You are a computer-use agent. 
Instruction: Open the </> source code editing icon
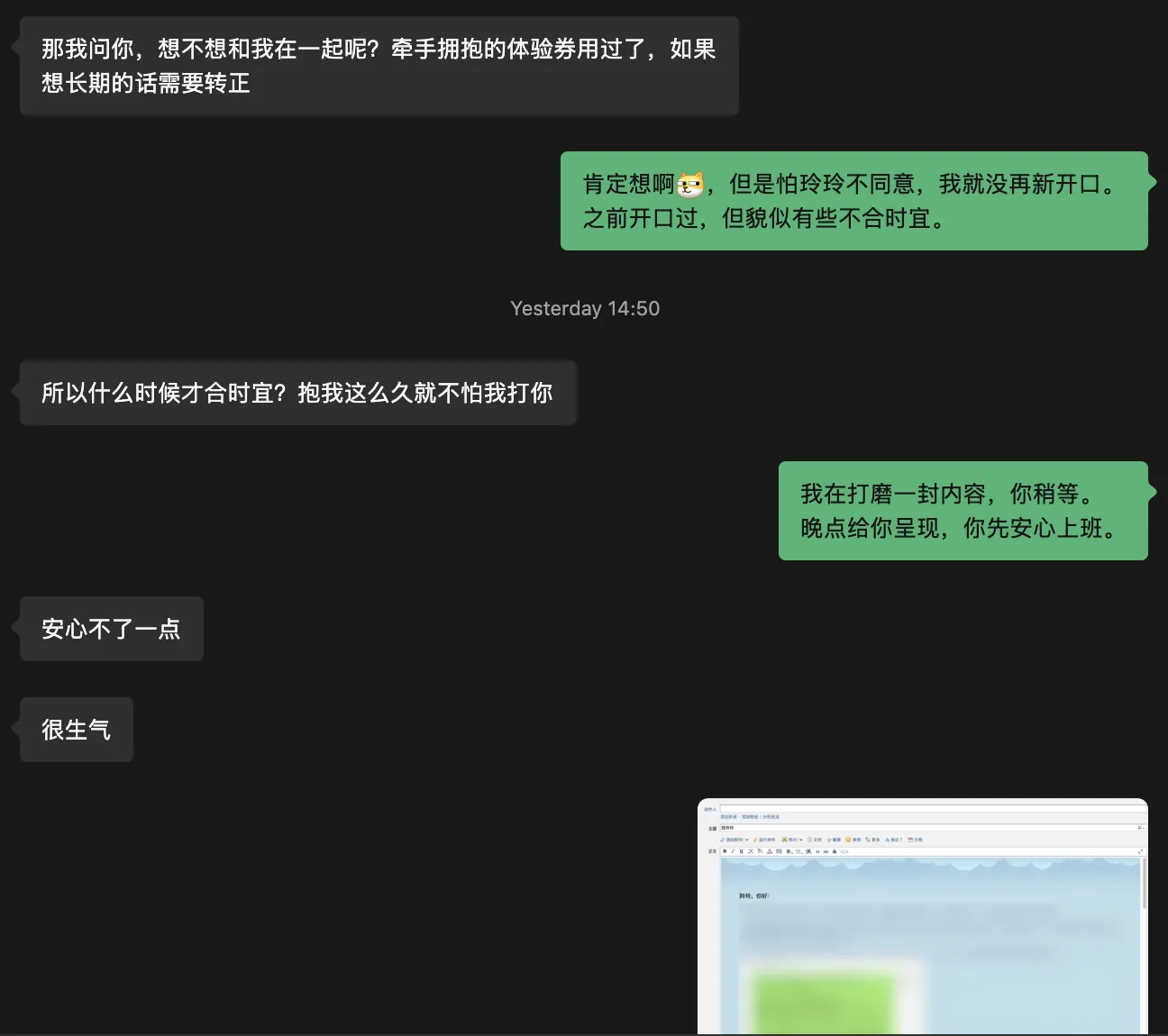844,851
